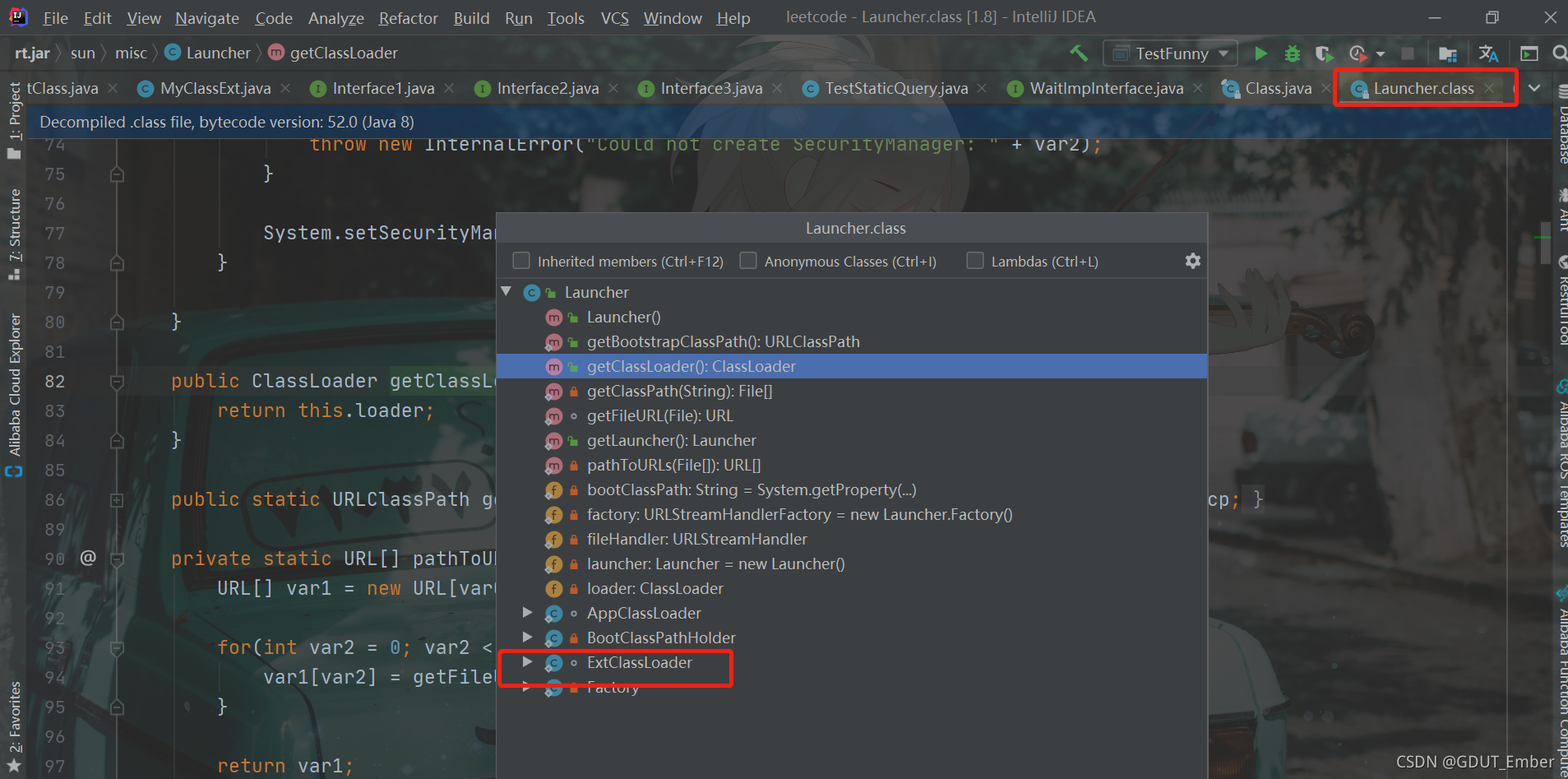The height and width of the screenshot is (779, 1568).
Task: Close the Interface1.java tab
Action: (449, 88)
